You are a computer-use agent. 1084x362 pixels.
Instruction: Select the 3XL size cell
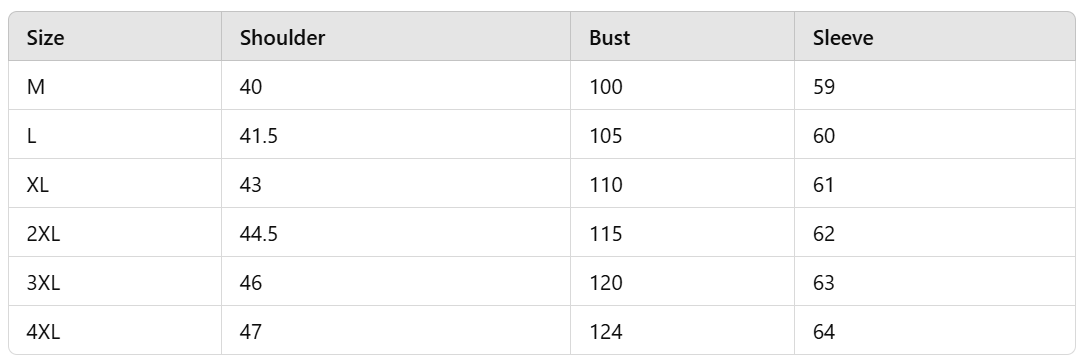pyautogui.click(x=115, y=282)
